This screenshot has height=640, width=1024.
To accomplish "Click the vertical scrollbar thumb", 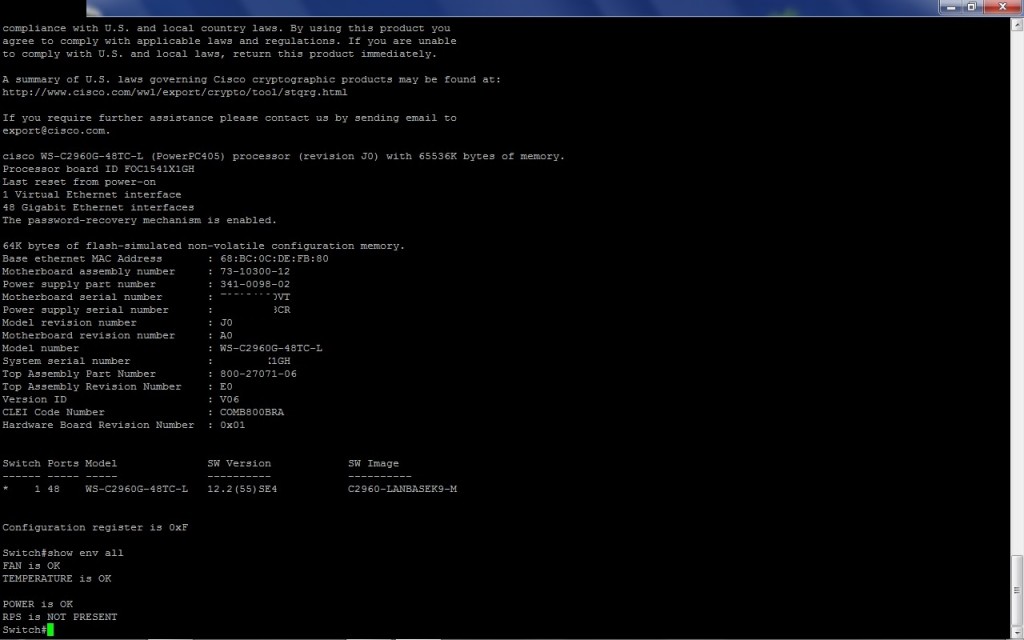I will click(1017, 590).
